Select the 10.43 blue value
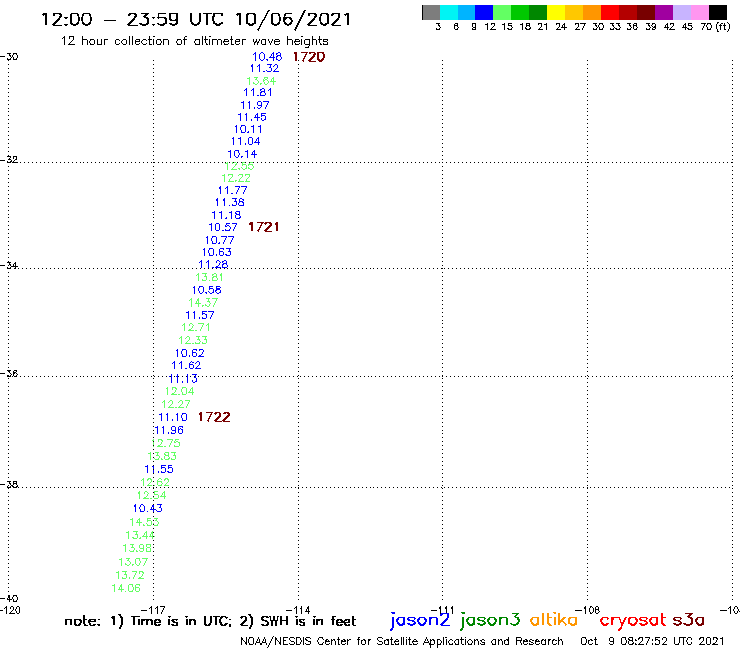Screen dimensions: 740x650 (148, 509)
